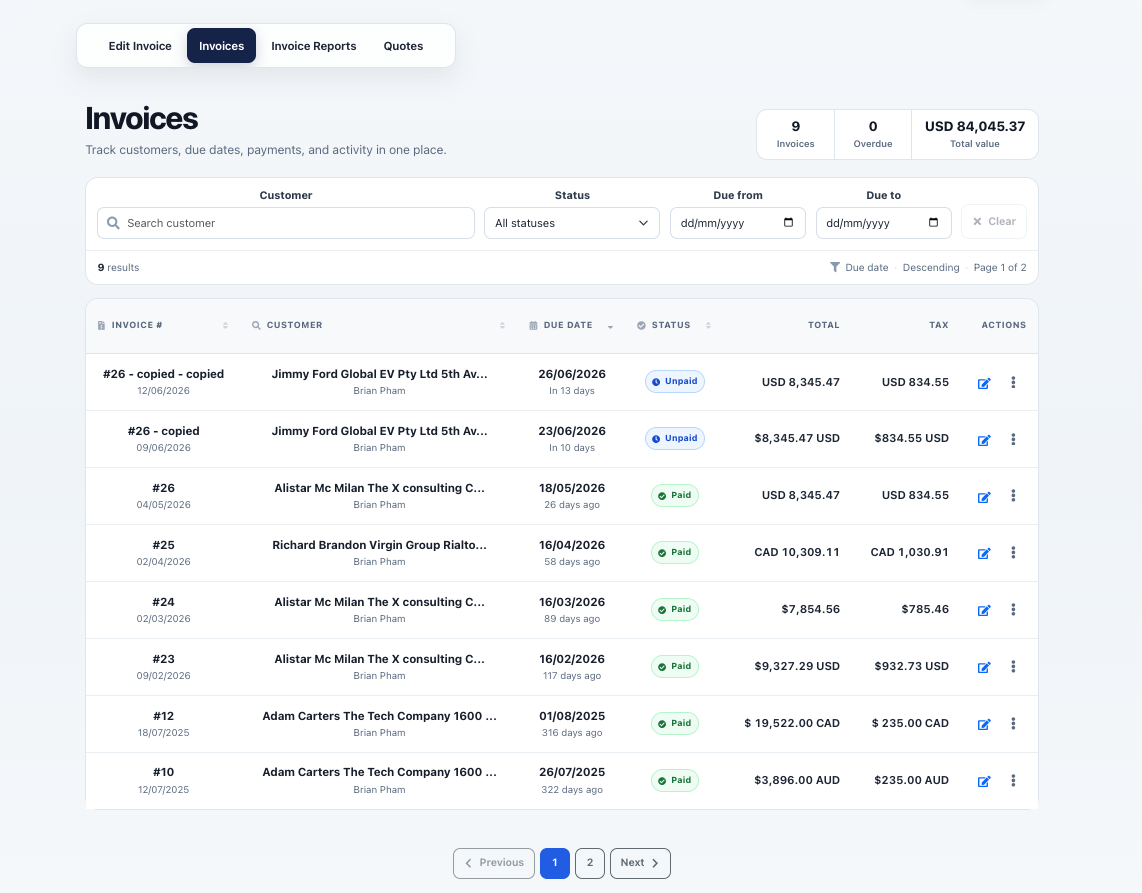Image resolution: width=1142 pixels, height=893 pixels.
Task: Edit invoice due 18/05/2026
Action: point(984,497)
